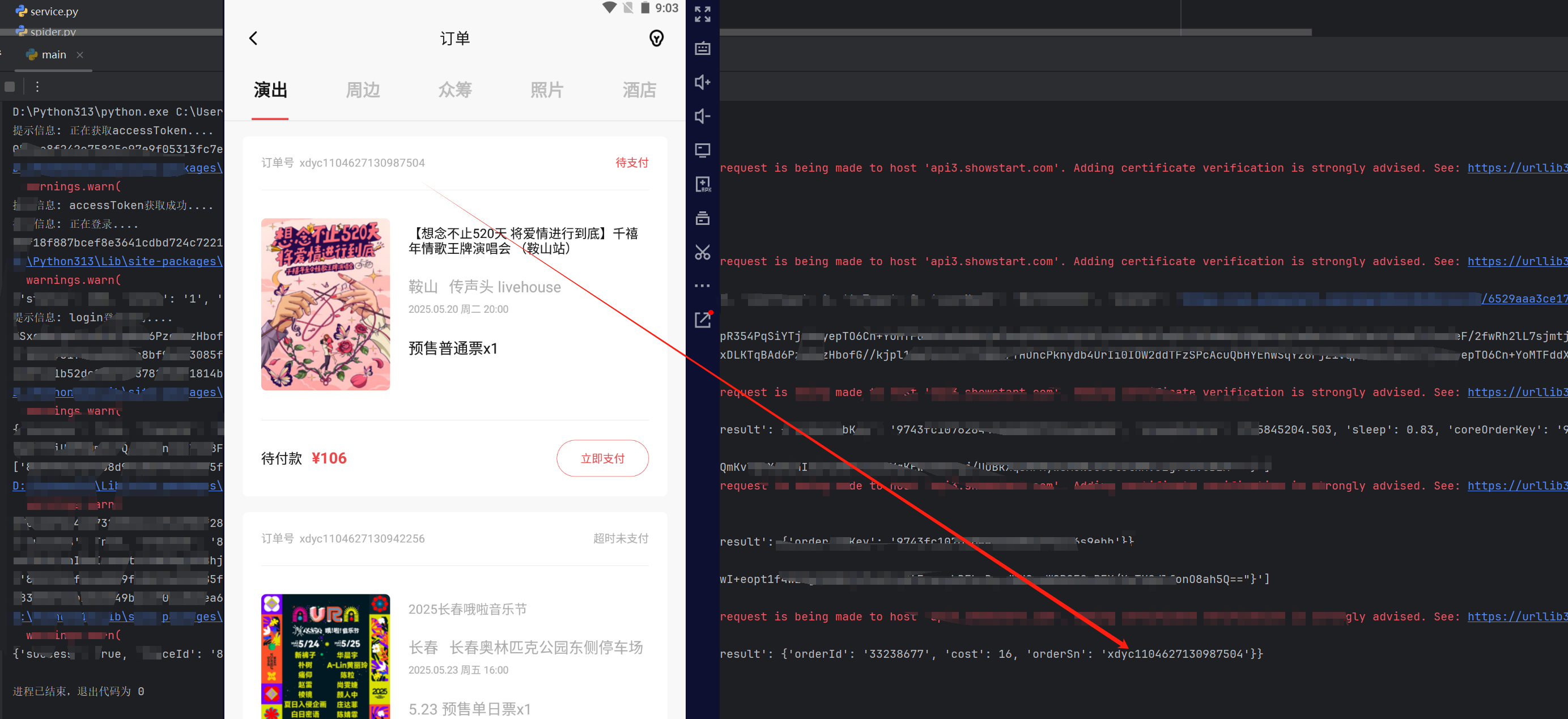Switch to the 周边 tab
Image resolution: width=1568 pixels, height=719 pixels.
pos(363,90)
